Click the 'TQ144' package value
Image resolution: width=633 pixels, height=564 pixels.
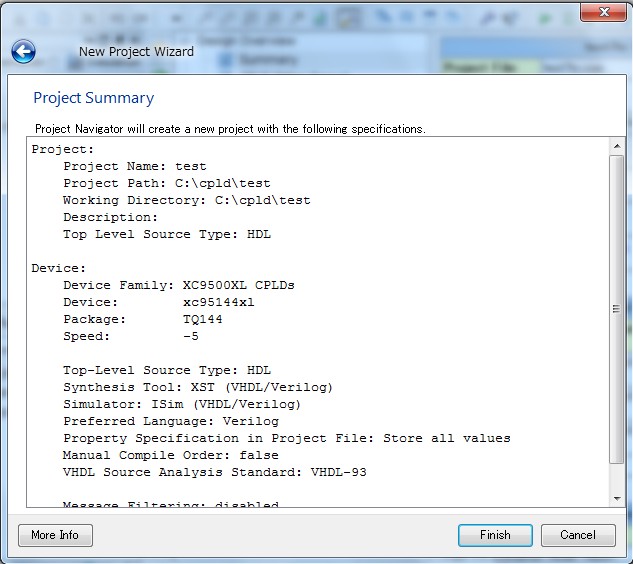click(202, 319)
